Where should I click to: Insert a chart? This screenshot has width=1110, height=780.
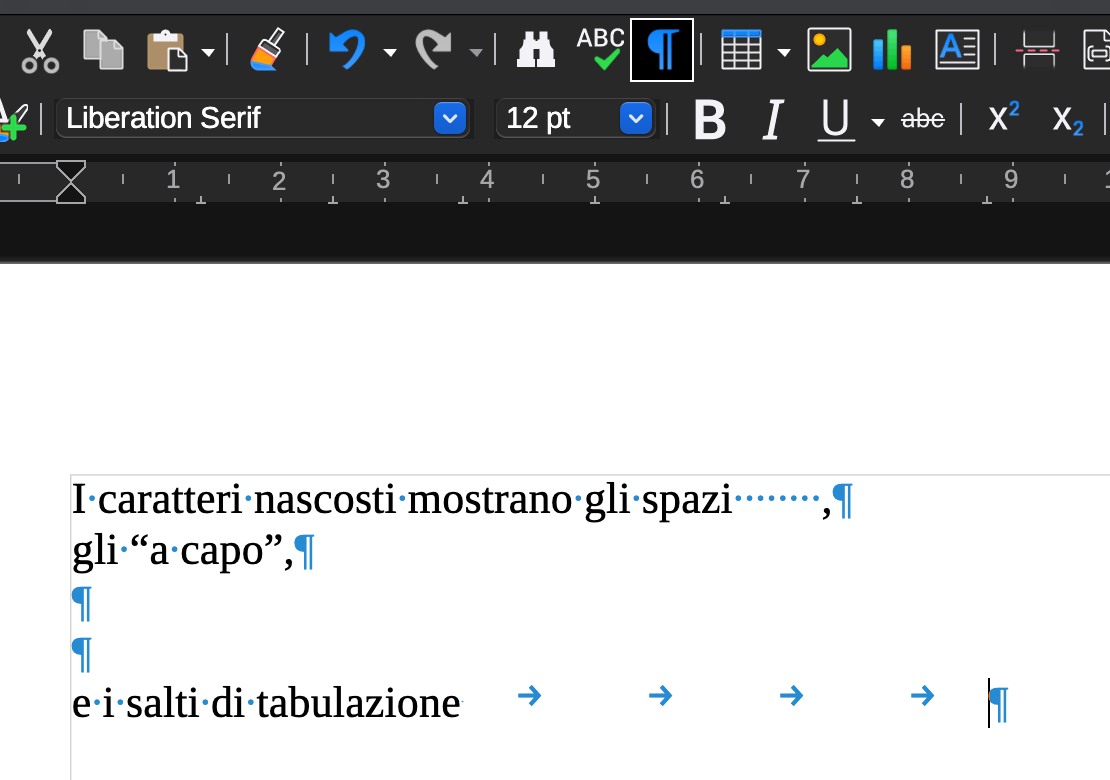point(891,50)
